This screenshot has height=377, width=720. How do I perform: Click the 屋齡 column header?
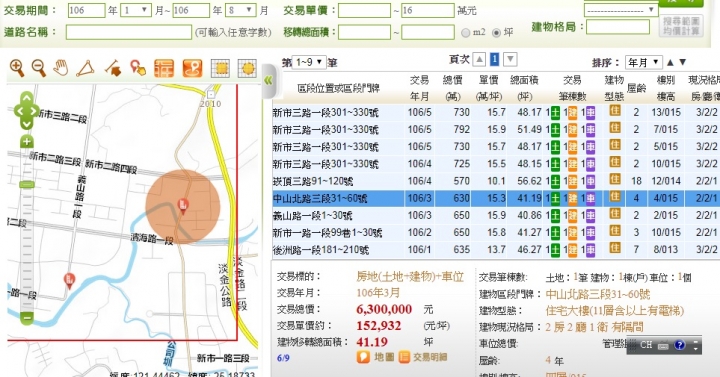click(x=636, y=88)
